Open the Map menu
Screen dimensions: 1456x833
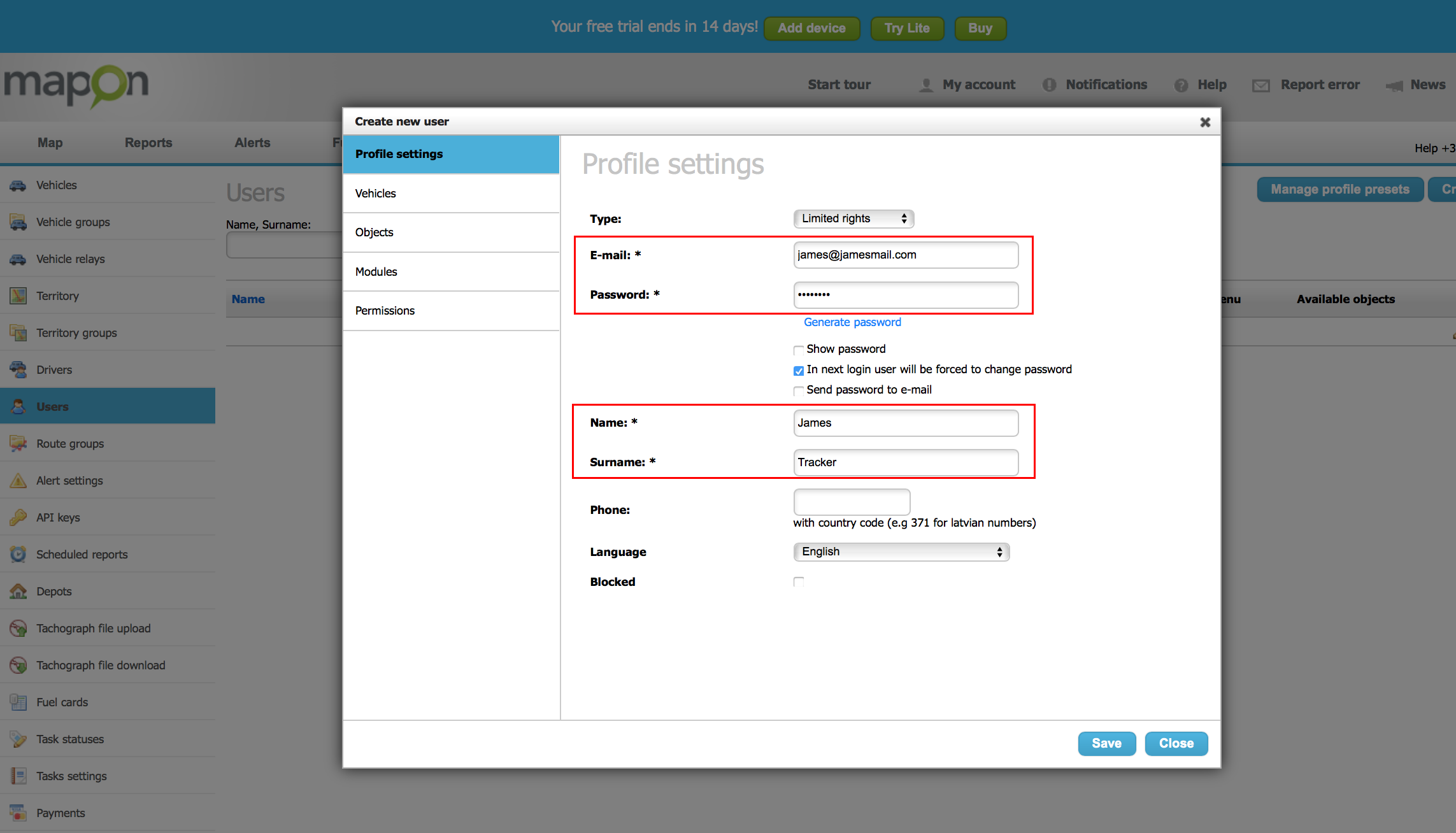click(x=50, y=143)
